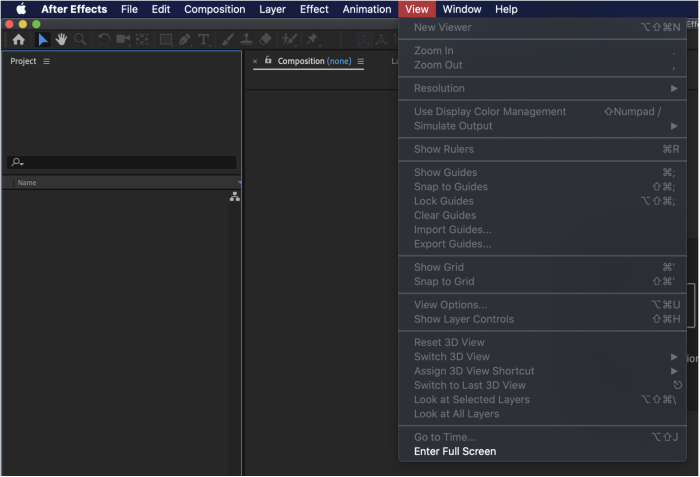Expand the Simulate Output submenu
Viewport: 700px width, 477px height.
(x=542, y=126)
